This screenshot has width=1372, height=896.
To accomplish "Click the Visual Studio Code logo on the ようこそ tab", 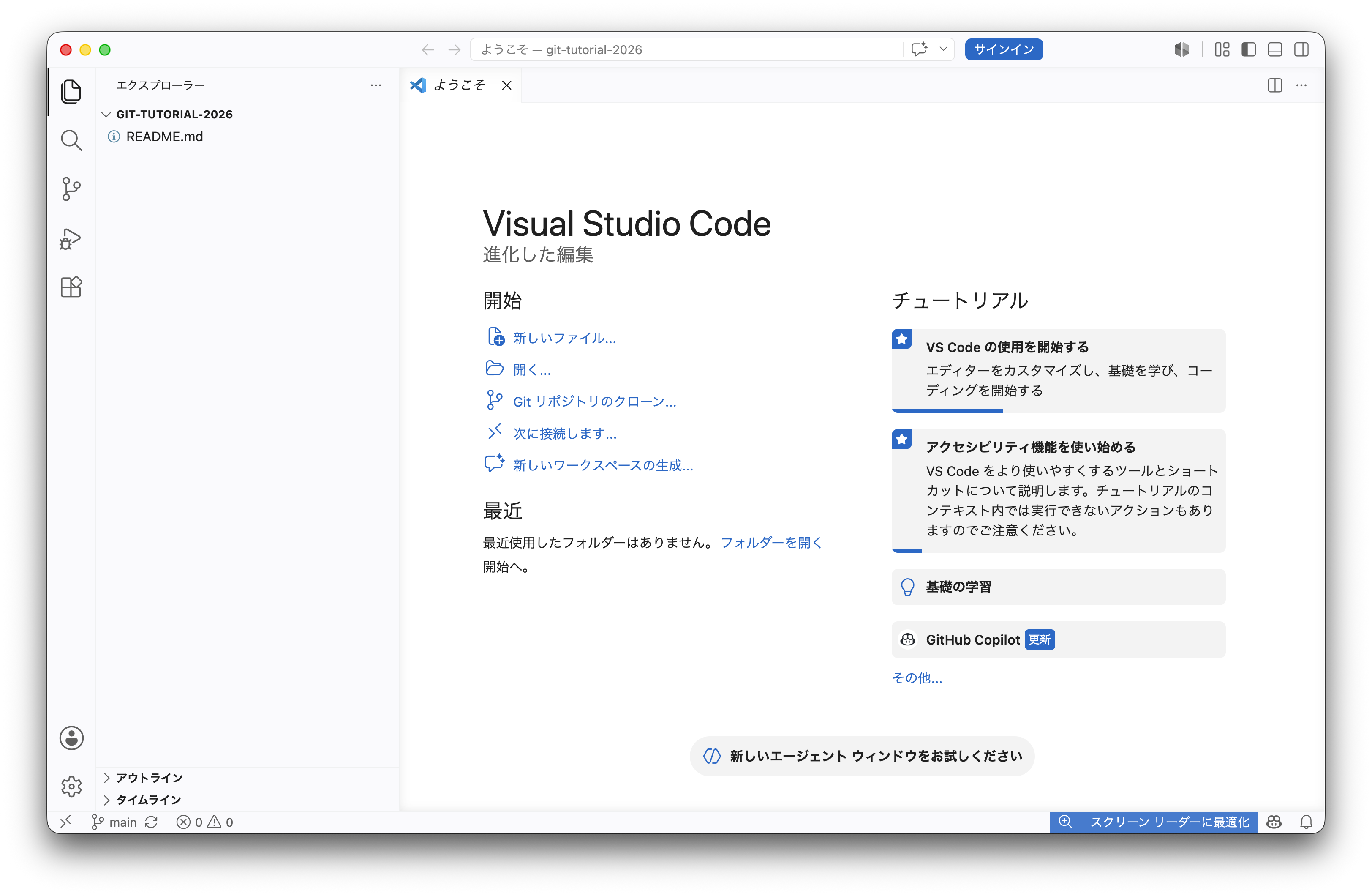I will coord(419,85).
